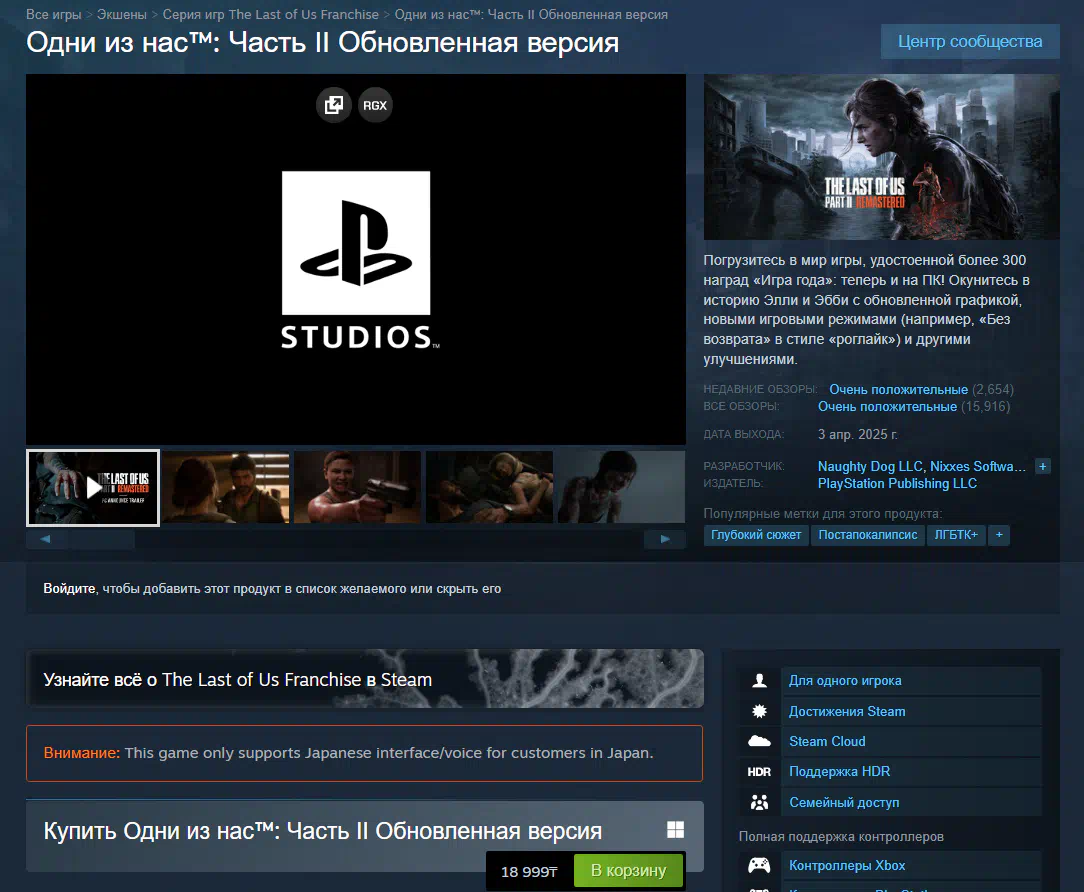Open PlayStation Publishing LLC publisher link
Screen dimensions: 1084x892
click(897, 483)
